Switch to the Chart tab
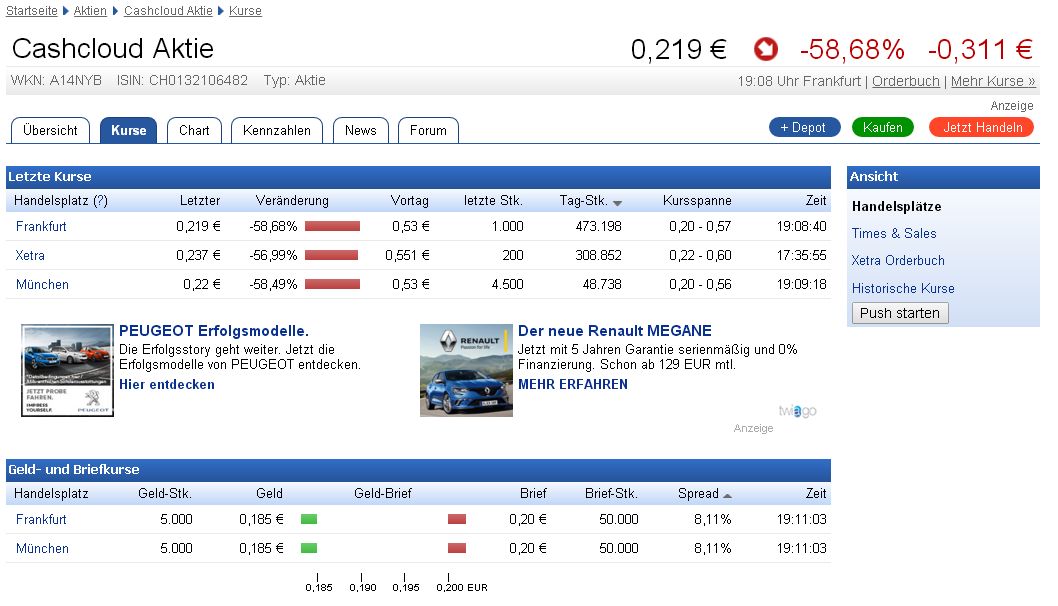Image resolution: width=1058 pixels, height=606 pixels. [193, 129]
